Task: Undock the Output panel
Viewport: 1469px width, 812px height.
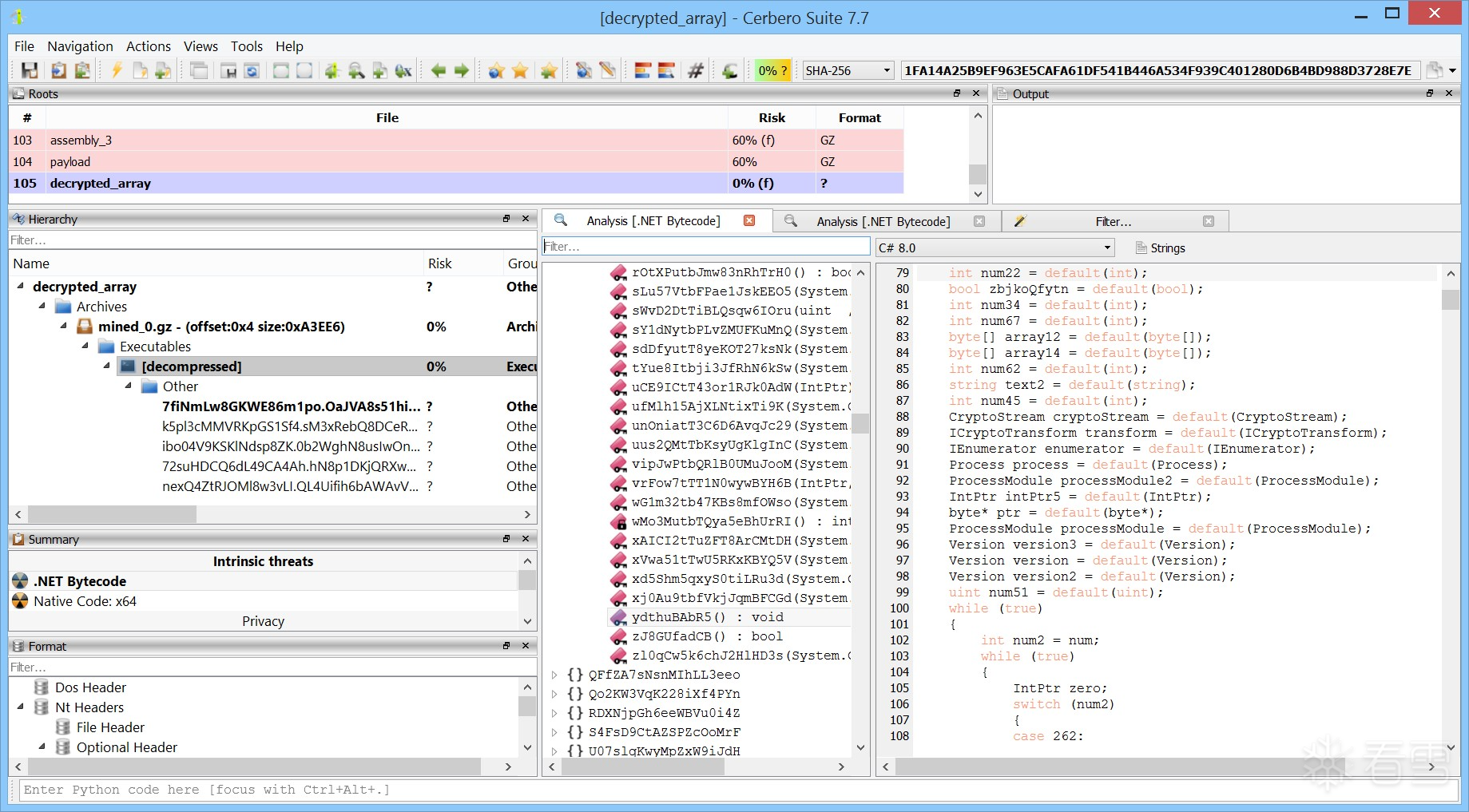Action: 1430,93
